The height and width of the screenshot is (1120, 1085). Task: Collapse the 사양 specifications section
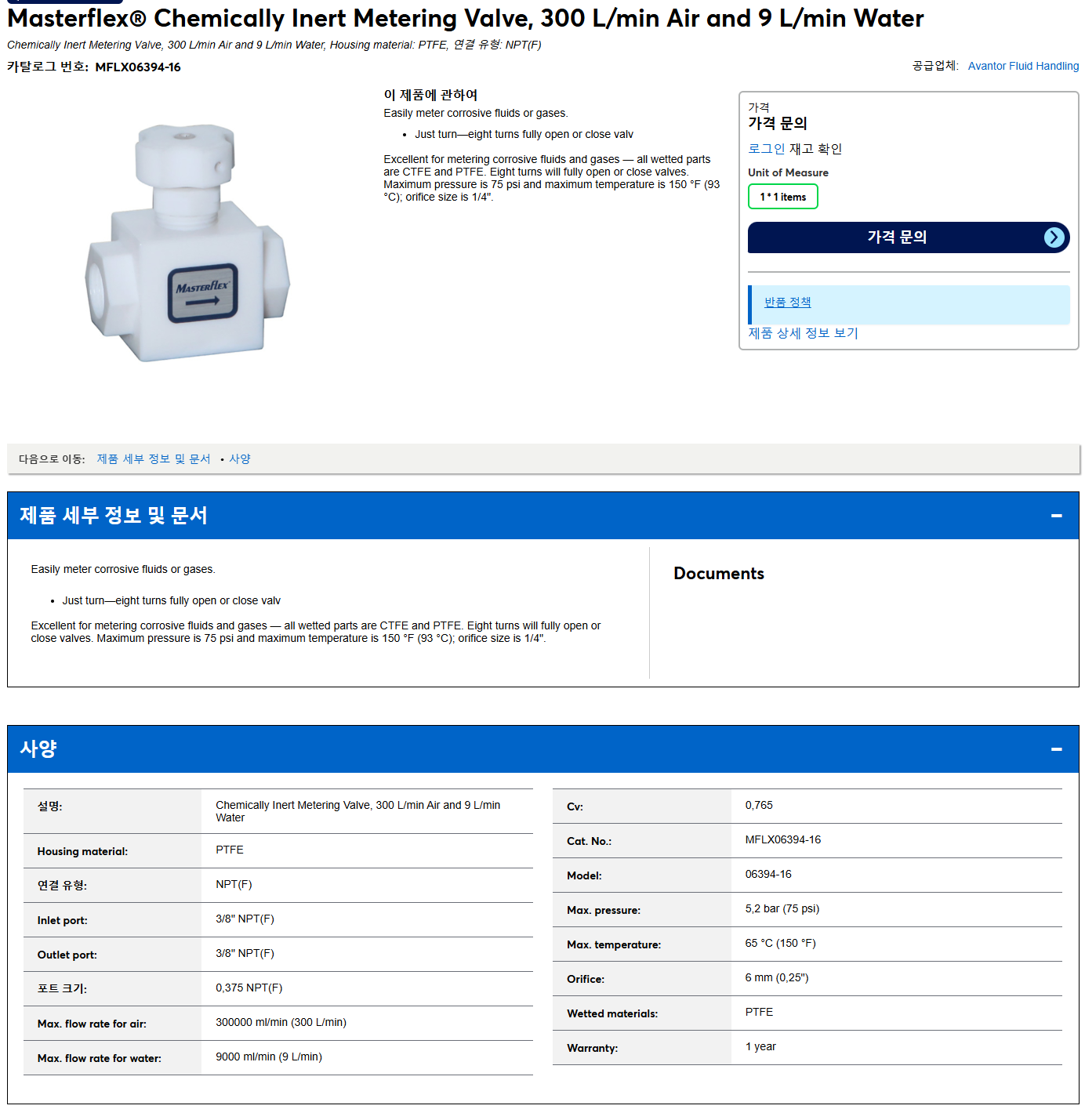pyautogui.click(x=1056, y=749)
